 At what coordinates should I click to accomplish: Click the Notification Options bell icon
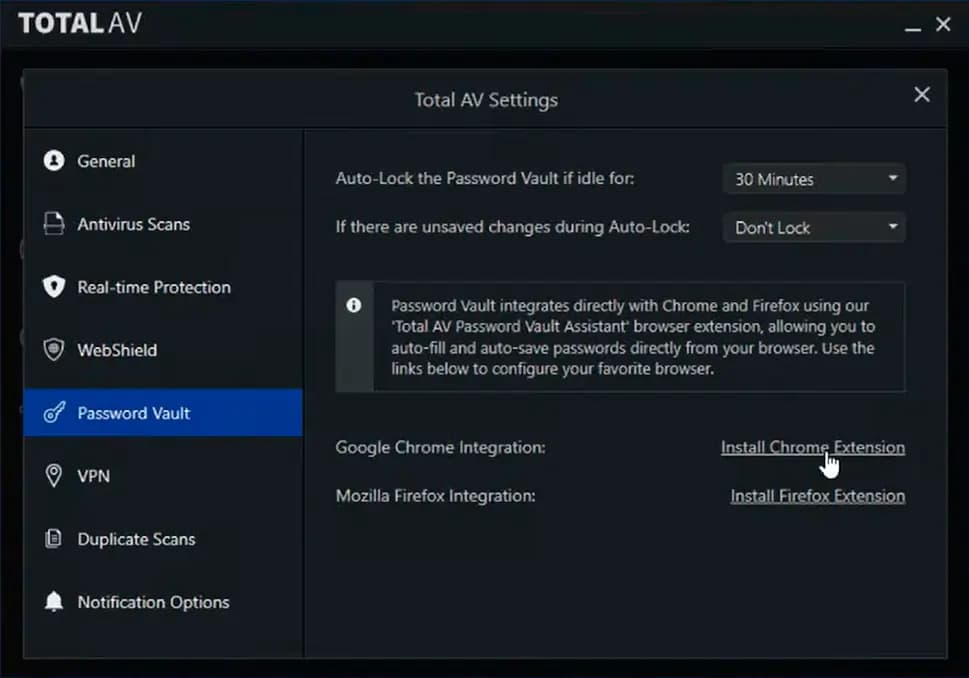54,601
